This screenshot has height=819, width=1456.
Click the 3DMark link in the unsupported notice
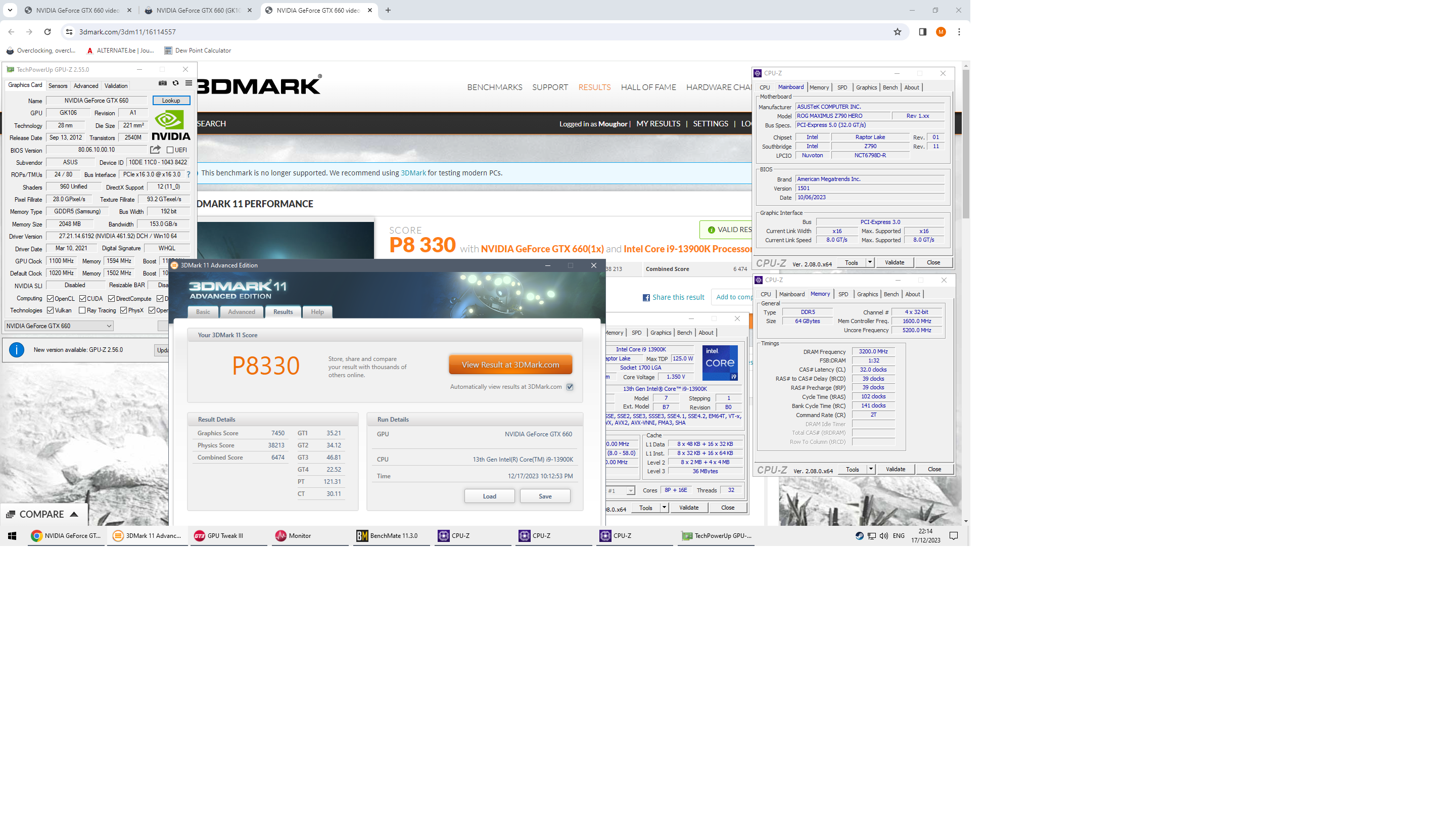pos(413,173)
